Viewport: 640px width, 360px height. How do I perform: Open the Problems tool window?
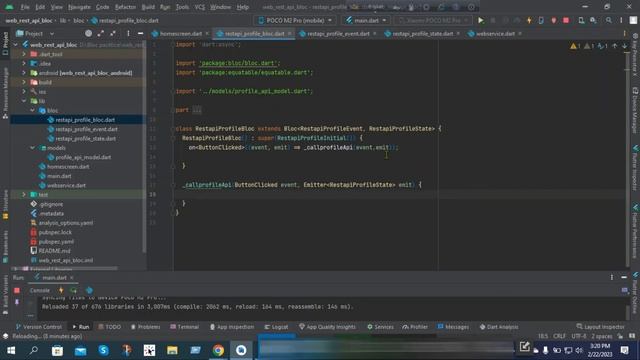(146, 327)
